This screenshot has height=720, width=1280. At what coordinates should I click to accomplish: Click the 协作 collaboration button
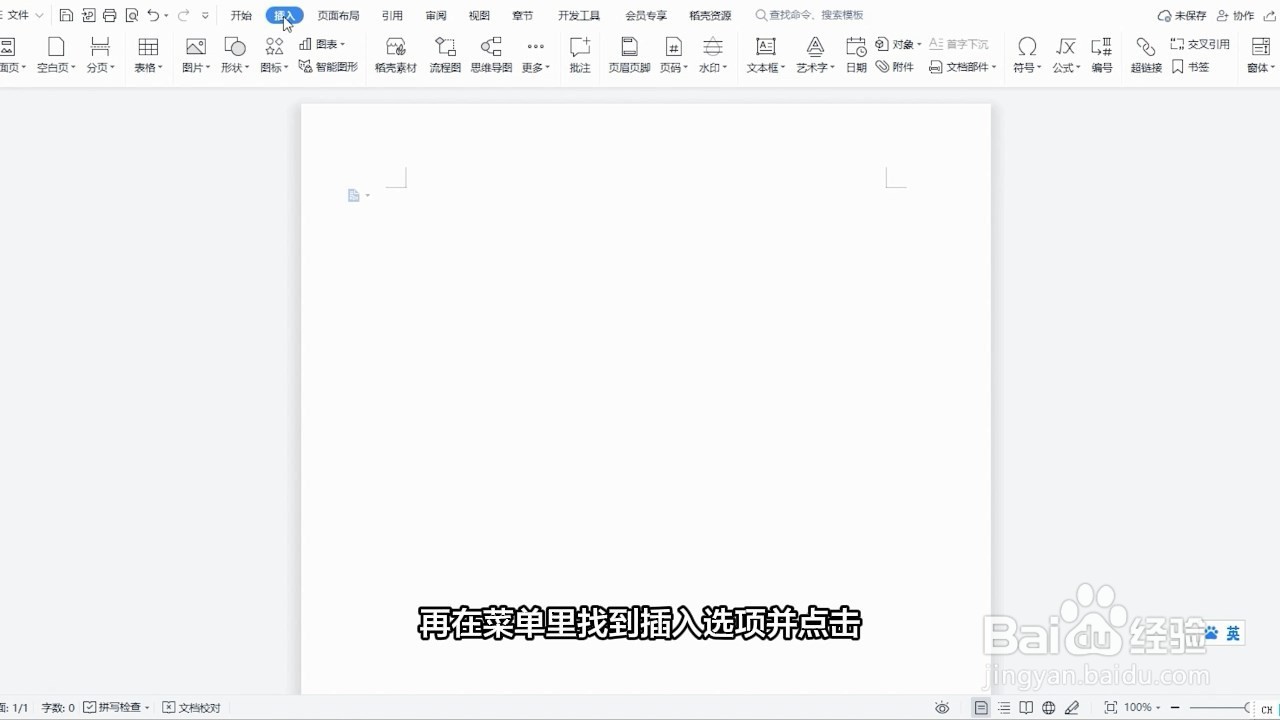[x=1235, y=15]
